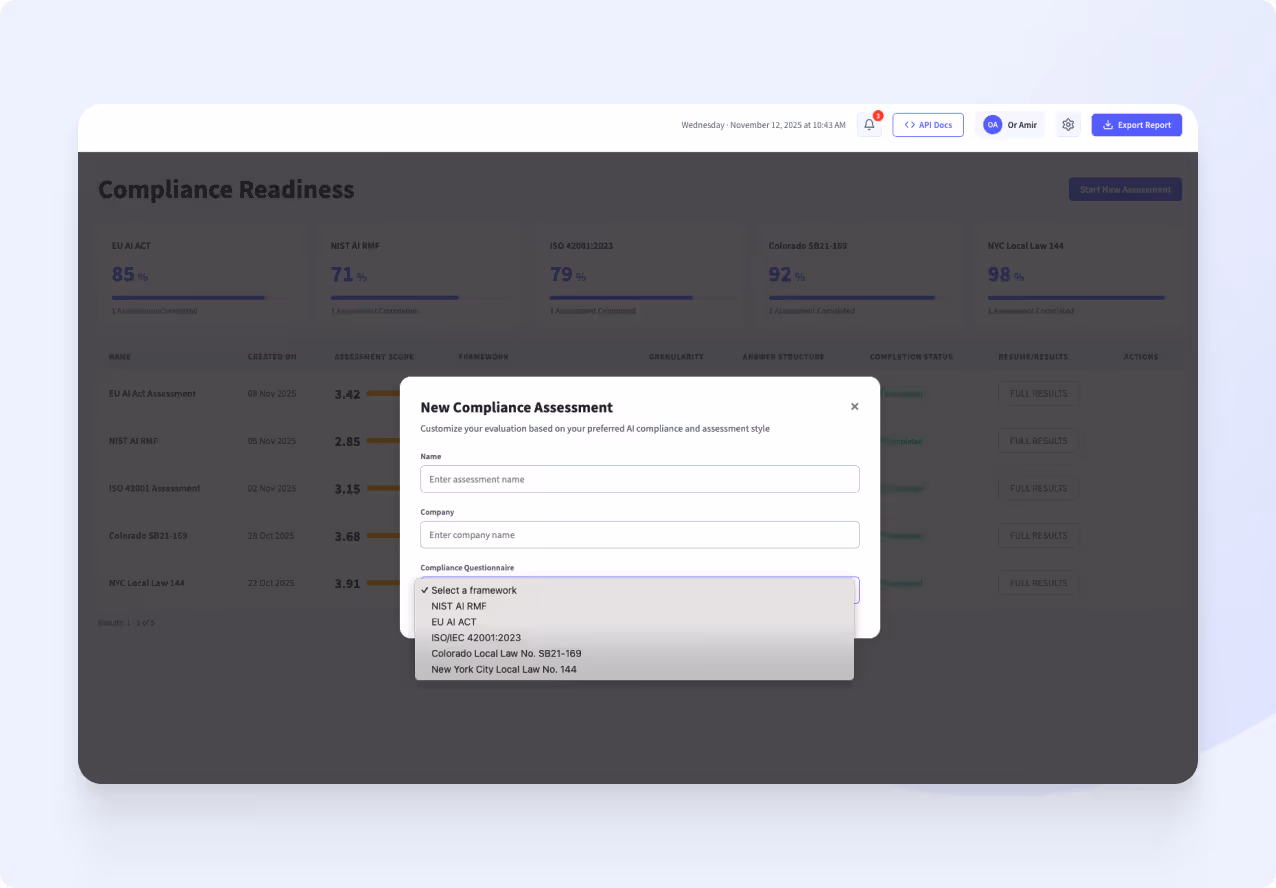Click the Colorado SB21-169 92% summary card

click(858, 277)
